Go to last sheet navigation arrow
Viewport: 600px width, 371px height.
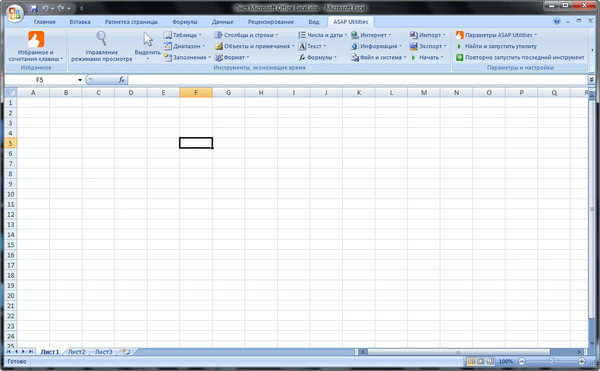coord(31,351)
